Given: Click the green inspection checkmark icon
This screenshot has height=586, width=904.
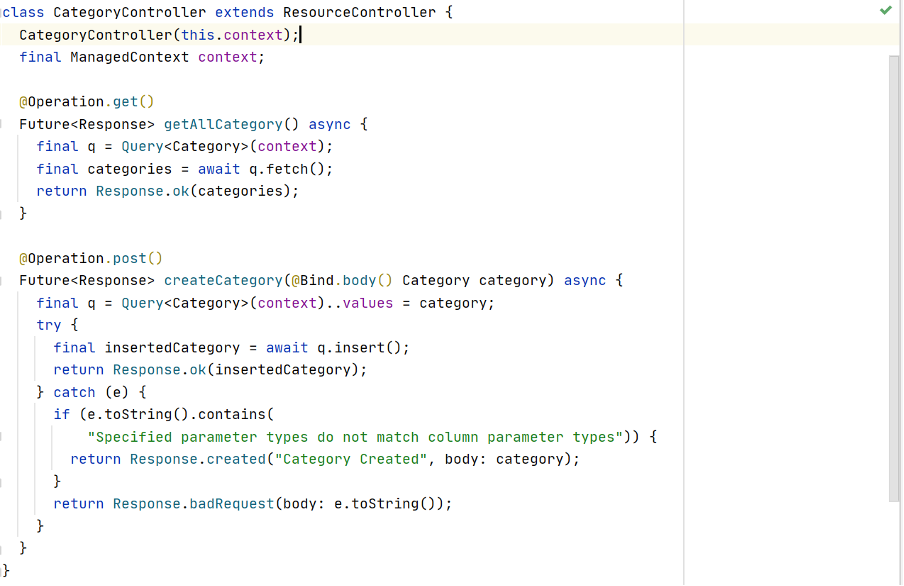Looking at the screenshot, I should [886, 10].
